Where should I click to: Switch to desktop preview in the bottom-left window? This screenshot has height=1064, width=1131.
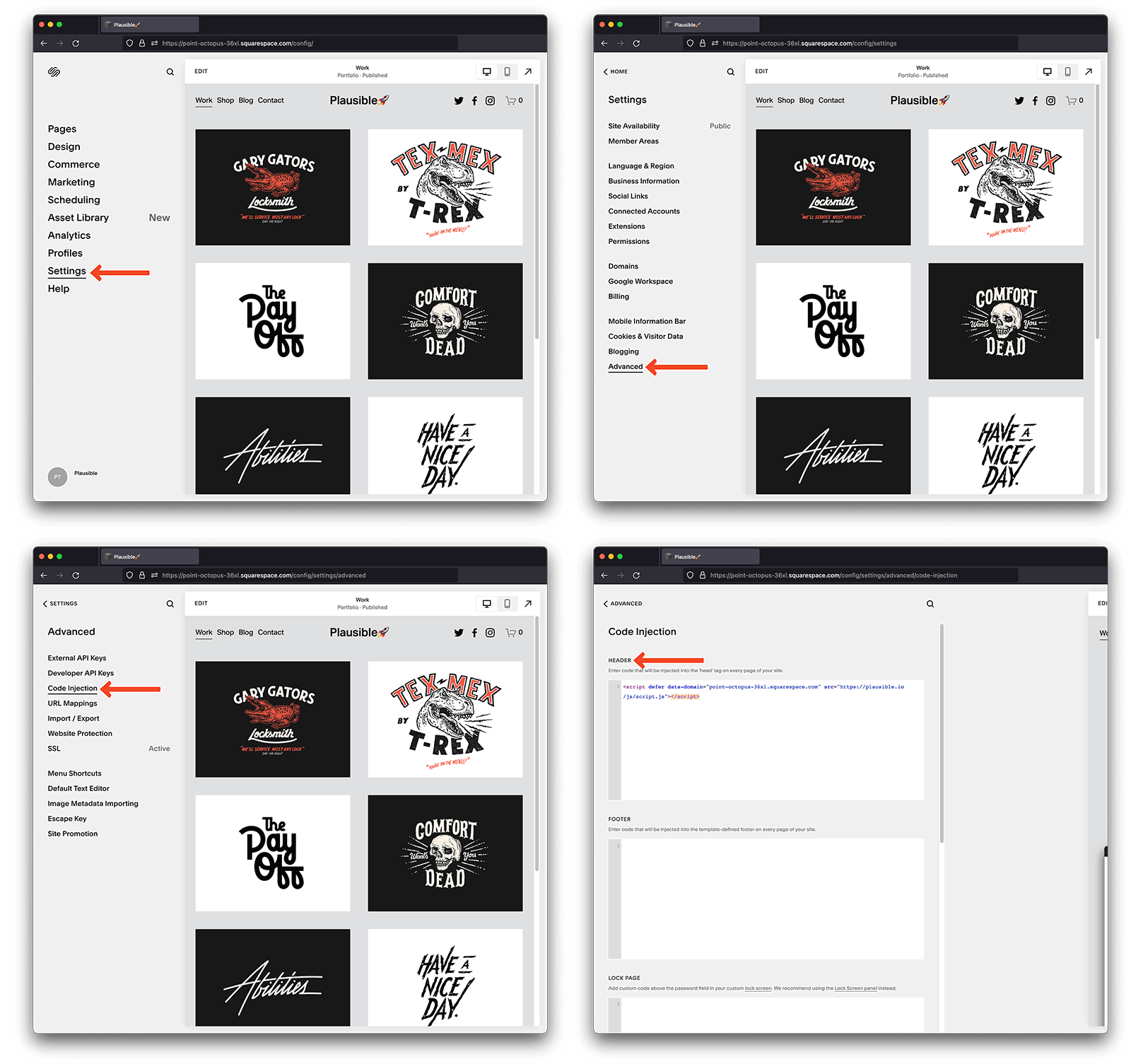pyautogui.click(x=486, y=603)
